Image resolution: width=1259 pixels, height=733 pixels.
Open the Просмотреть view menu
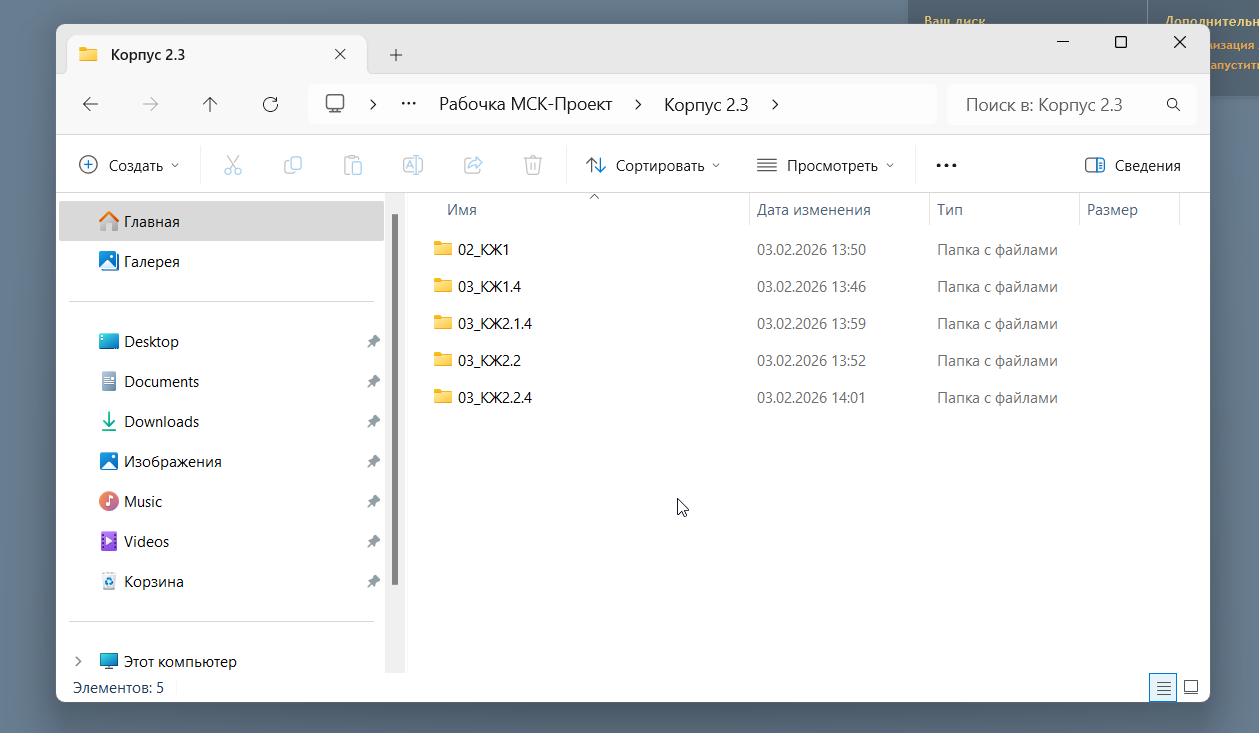(x=825, y=165)
